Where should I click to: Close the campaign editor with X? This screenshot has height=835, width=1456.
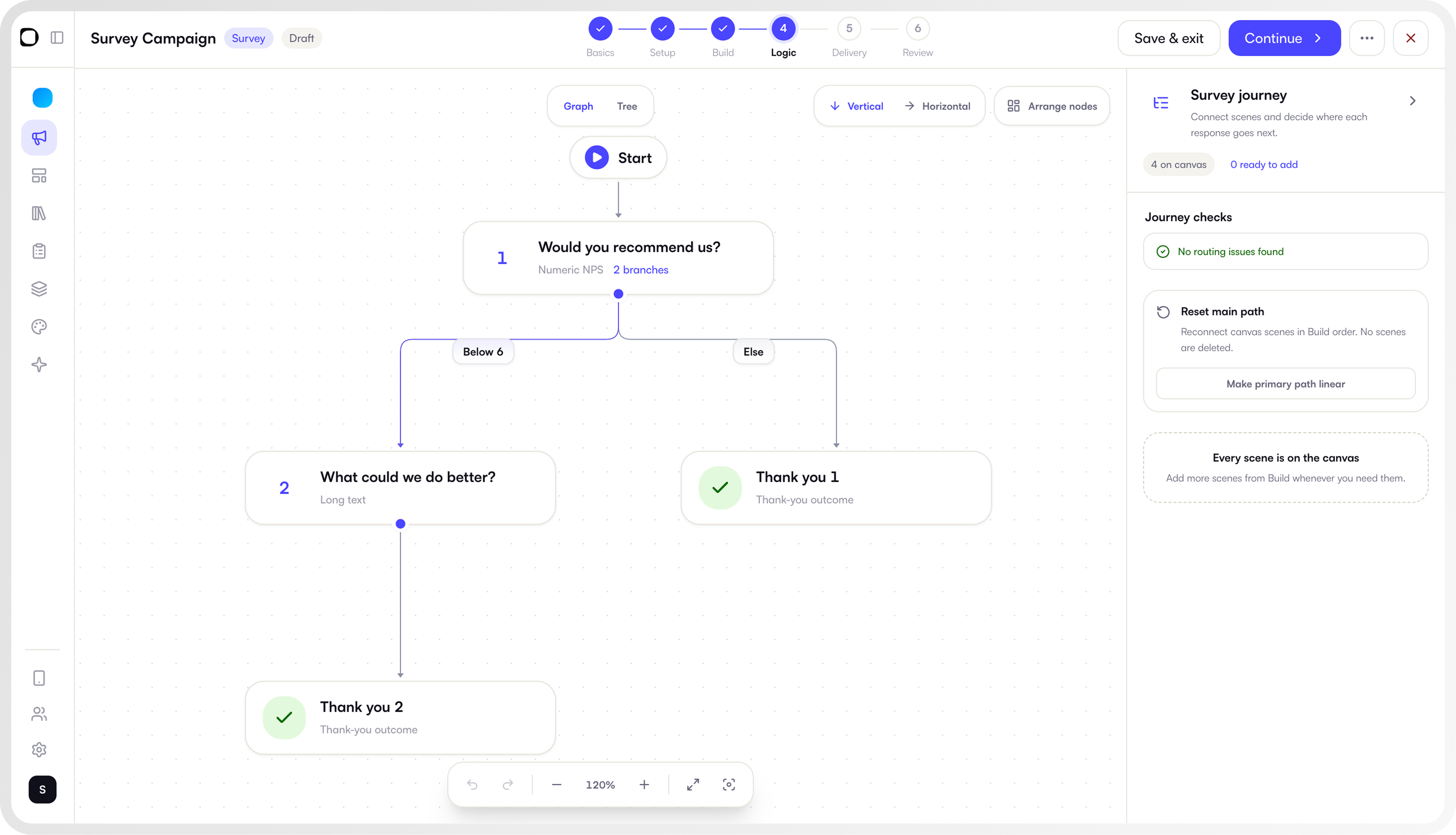(1411, 38)
